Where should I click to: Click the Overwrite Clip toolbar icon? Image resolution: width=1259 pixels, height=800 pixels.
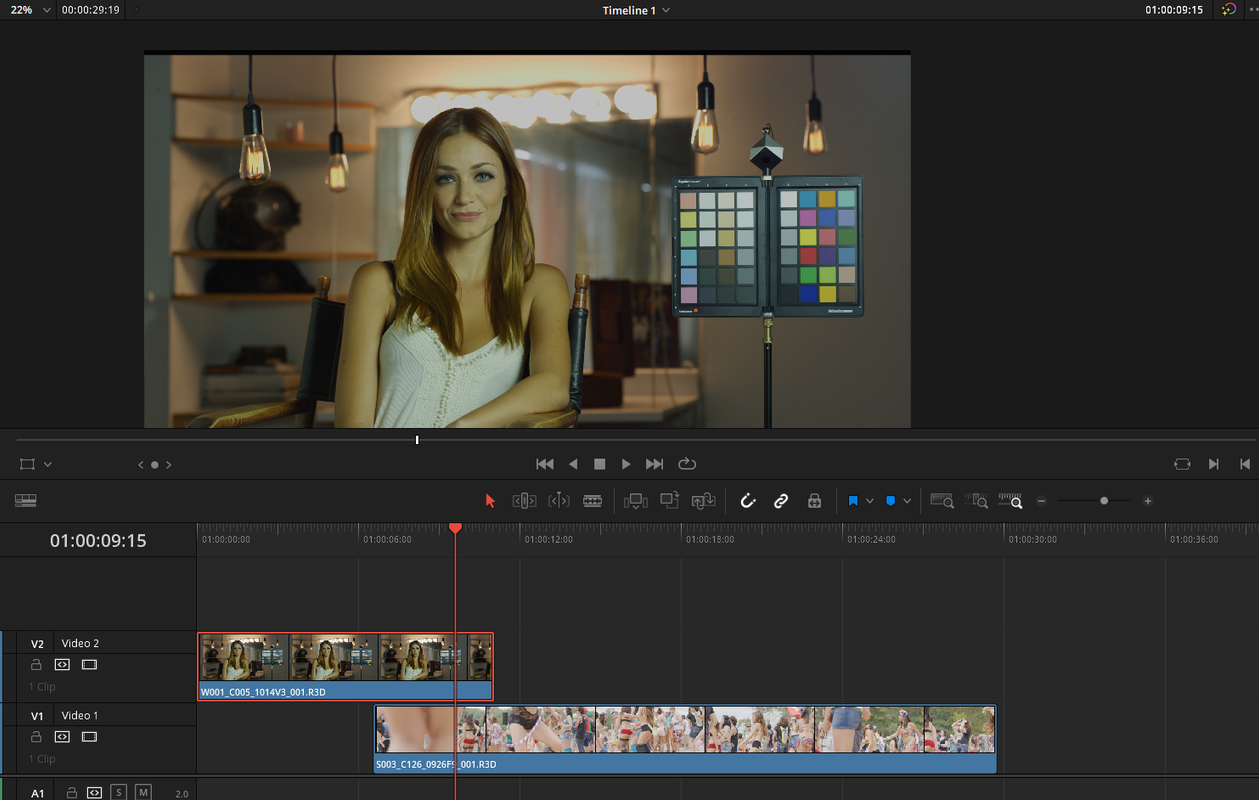[x=669, y=500]
